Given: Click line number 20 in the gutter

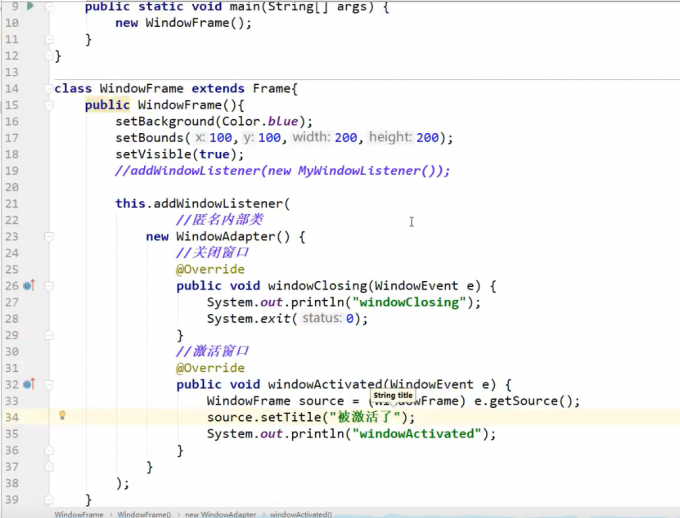Looking at the screenshot, I should (11, 187).
